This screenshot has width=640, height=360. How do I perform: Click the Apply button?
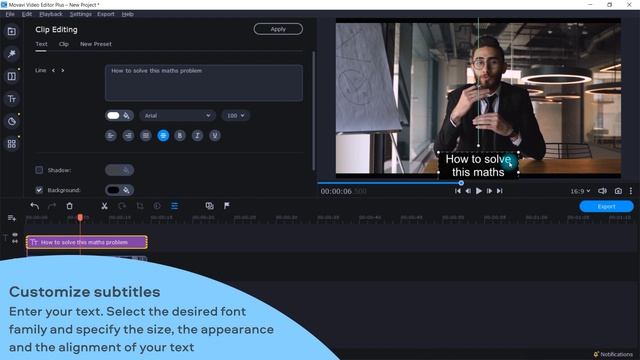pyautogui.click(x=278, y=29)
